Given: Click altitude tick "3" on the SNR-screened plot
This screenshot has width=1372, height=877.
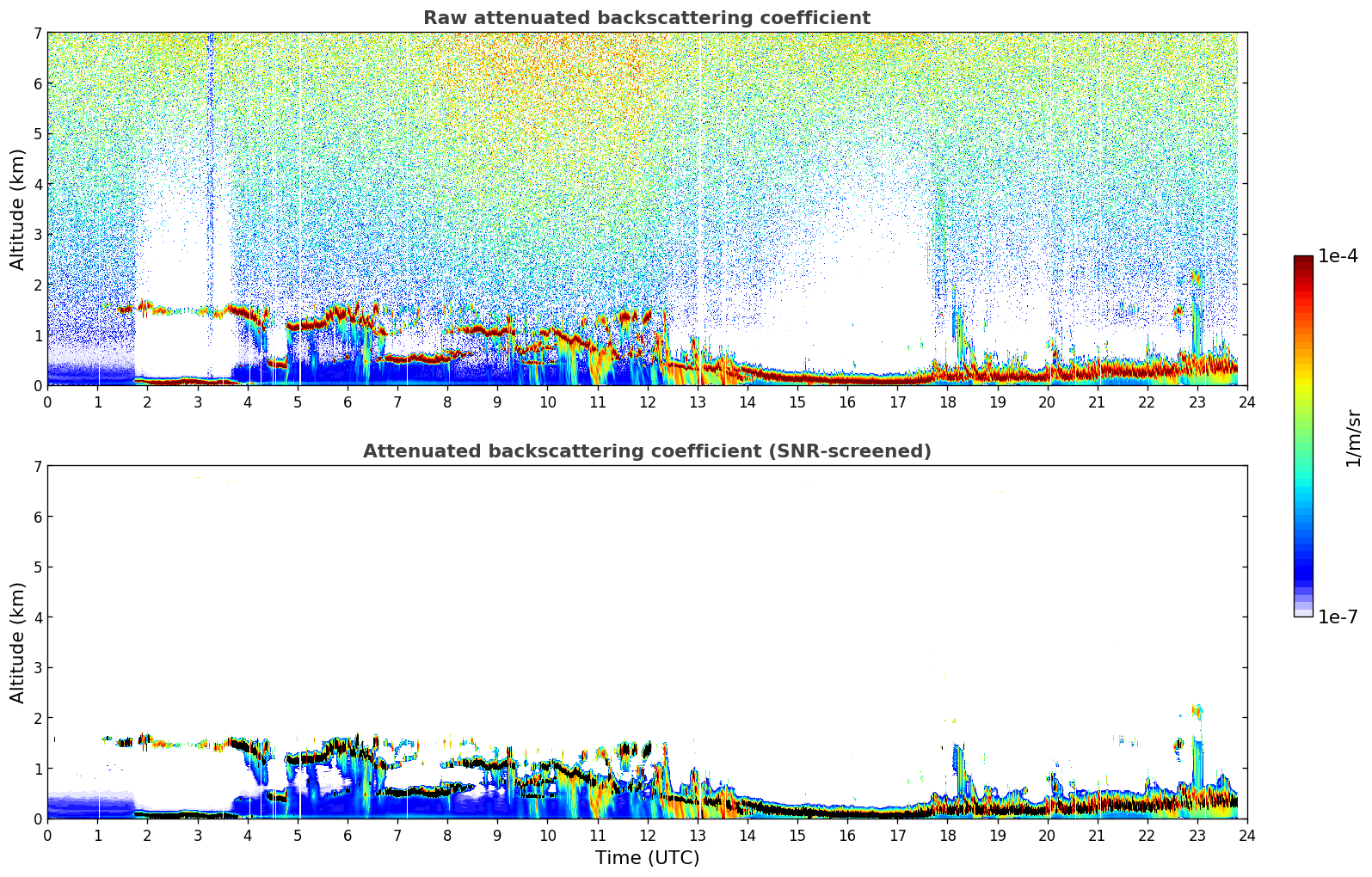Looking at the screenshot, I should (37, 667).
